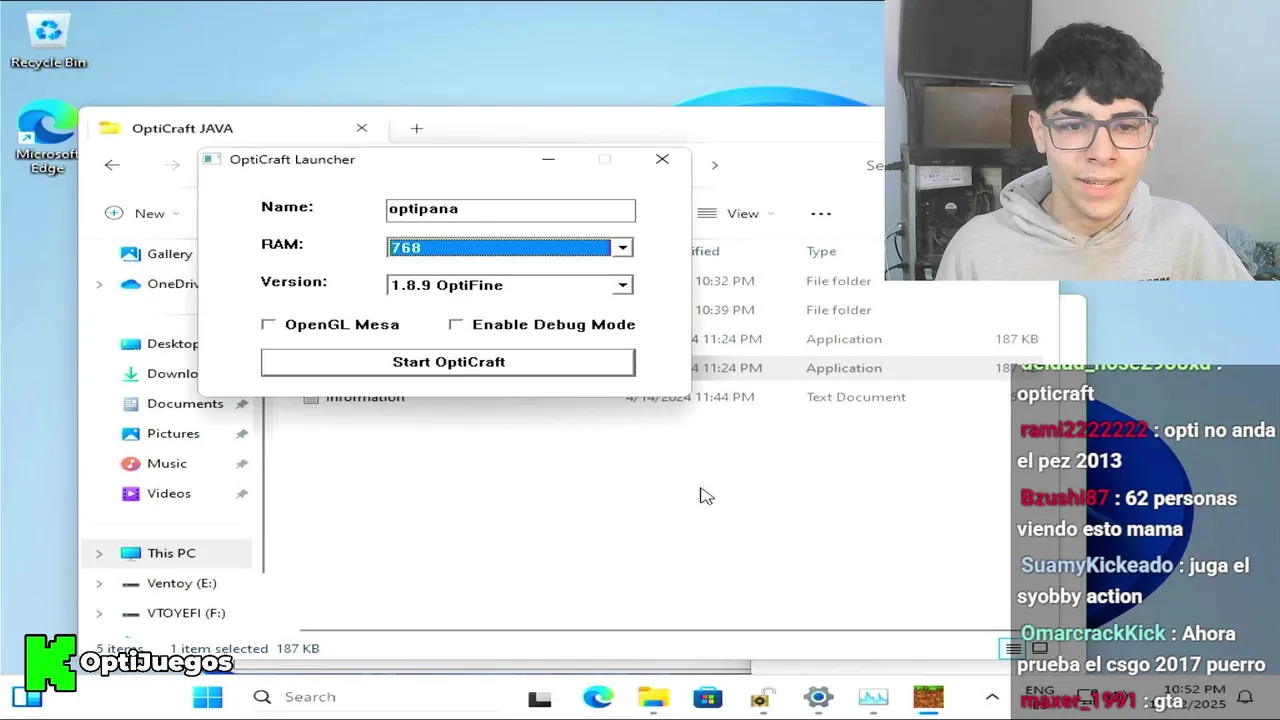Image resolution: width=1280 pixels, height=720 pixels.
Task: Enable the OpenGL Mesa checkbox
Action: pyautogui.click(x=268, y=324)
